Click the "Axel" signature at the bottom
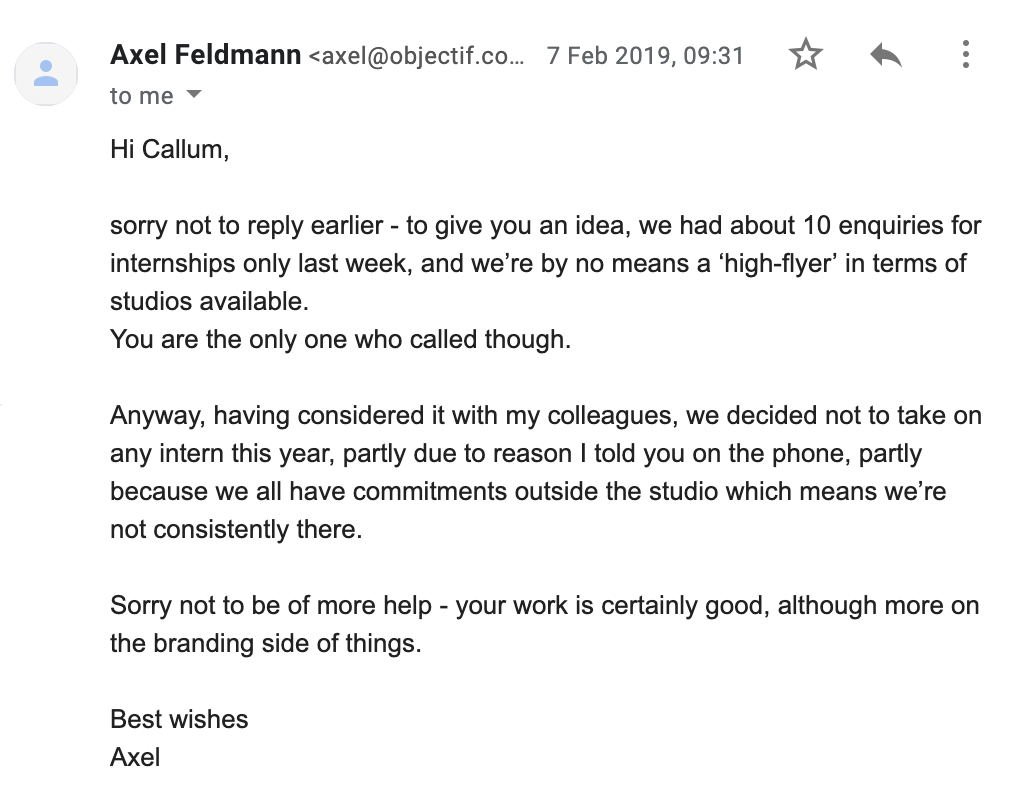The image size is (1018, 796). pos(135,757)
